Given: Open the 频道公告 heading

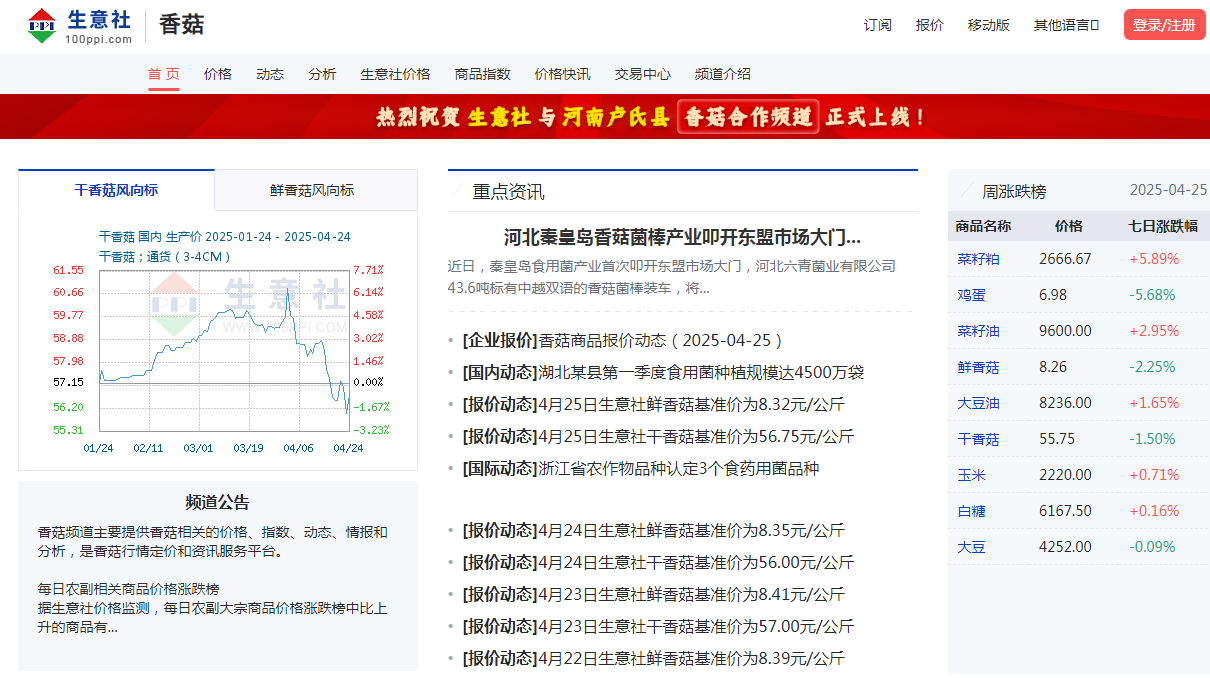Looking at the screenshot, I should click(x=217, y=502).
